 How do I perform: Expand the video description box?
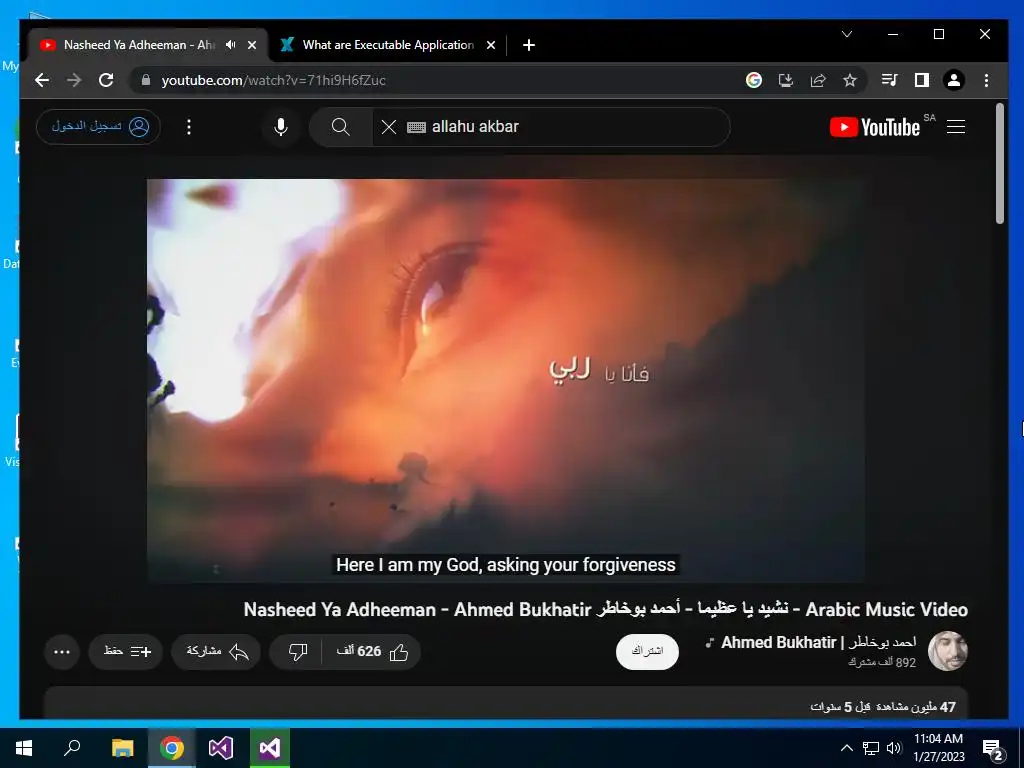(x=506, y=704)
